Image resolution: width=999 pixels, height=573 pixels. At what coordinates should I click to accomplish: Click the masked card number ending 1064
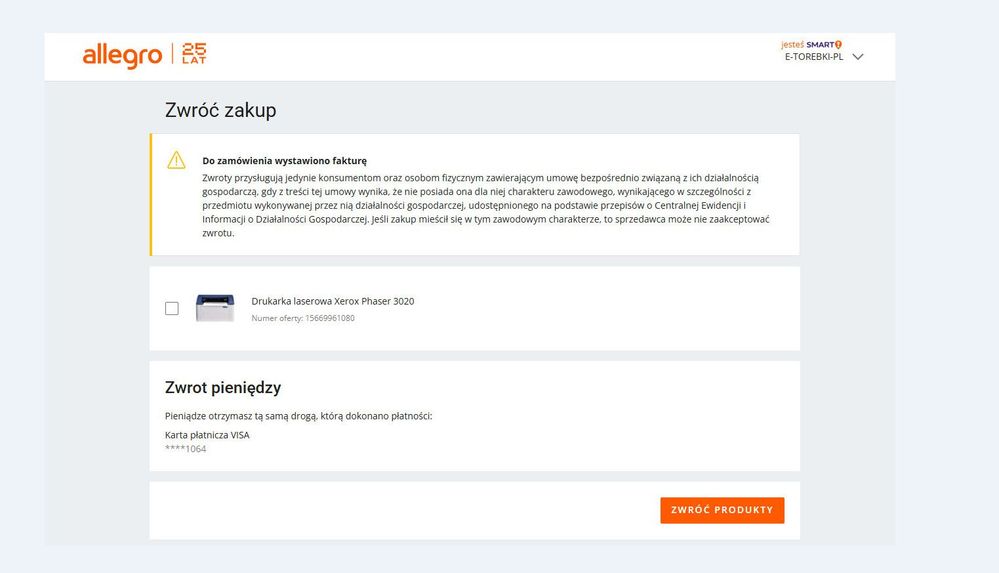186,449
